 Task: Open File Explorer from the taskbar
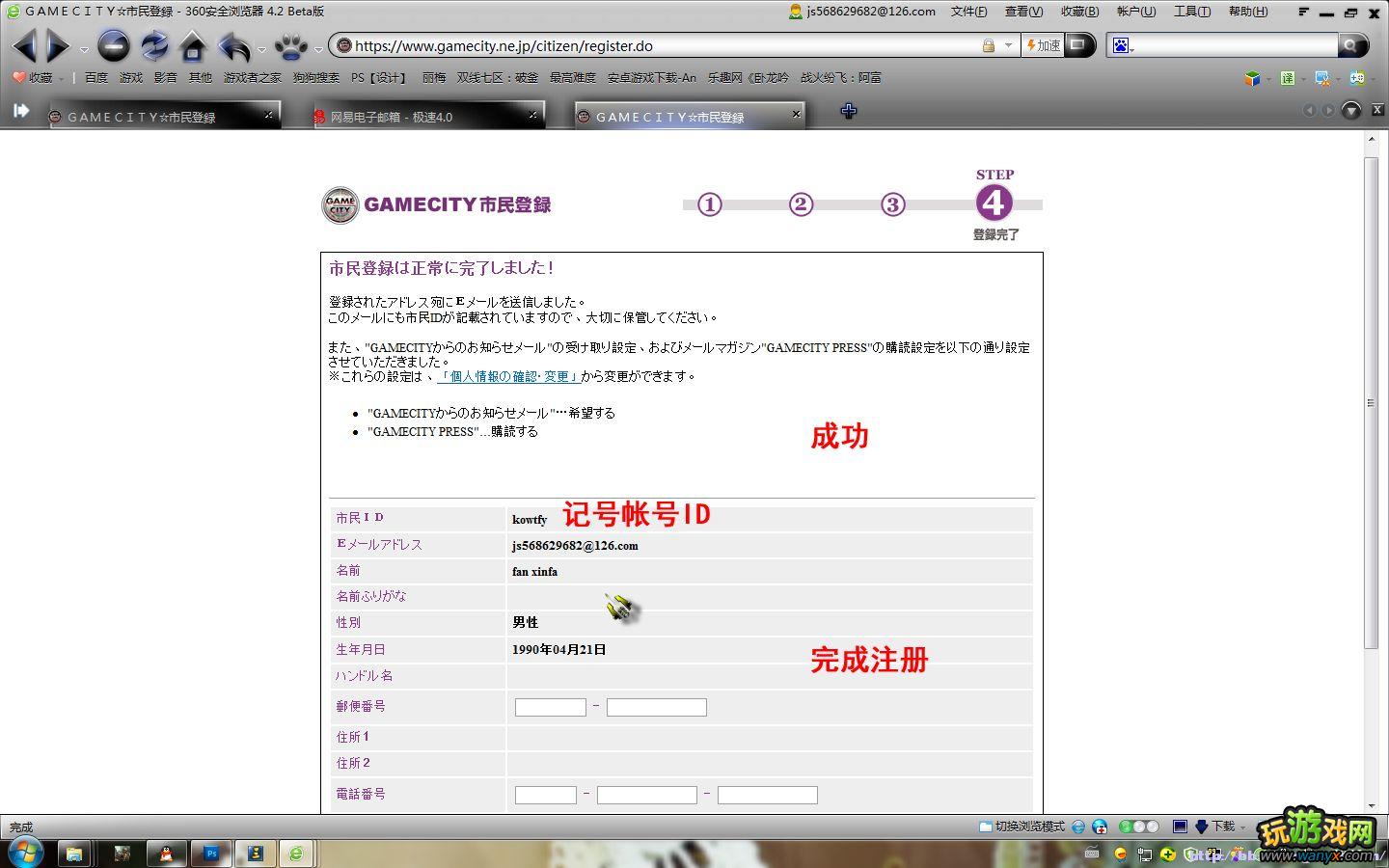point(74,854)
